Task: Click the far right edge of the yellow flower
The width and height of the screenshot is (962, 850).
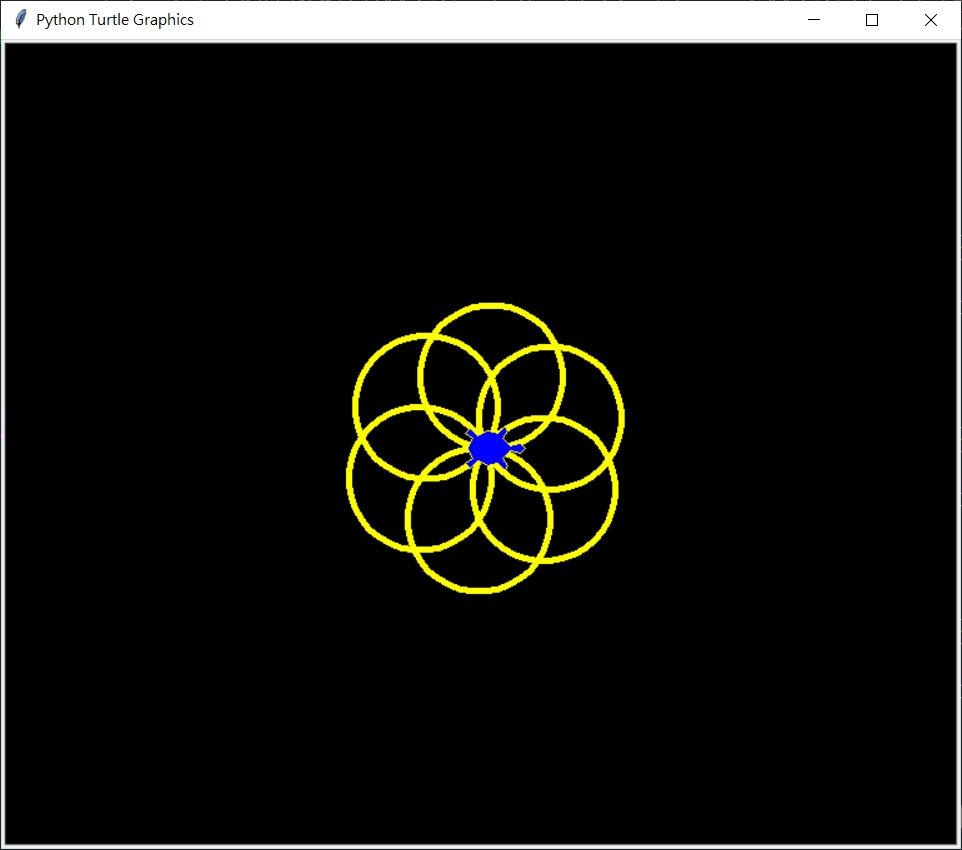Action: (621, 416)
